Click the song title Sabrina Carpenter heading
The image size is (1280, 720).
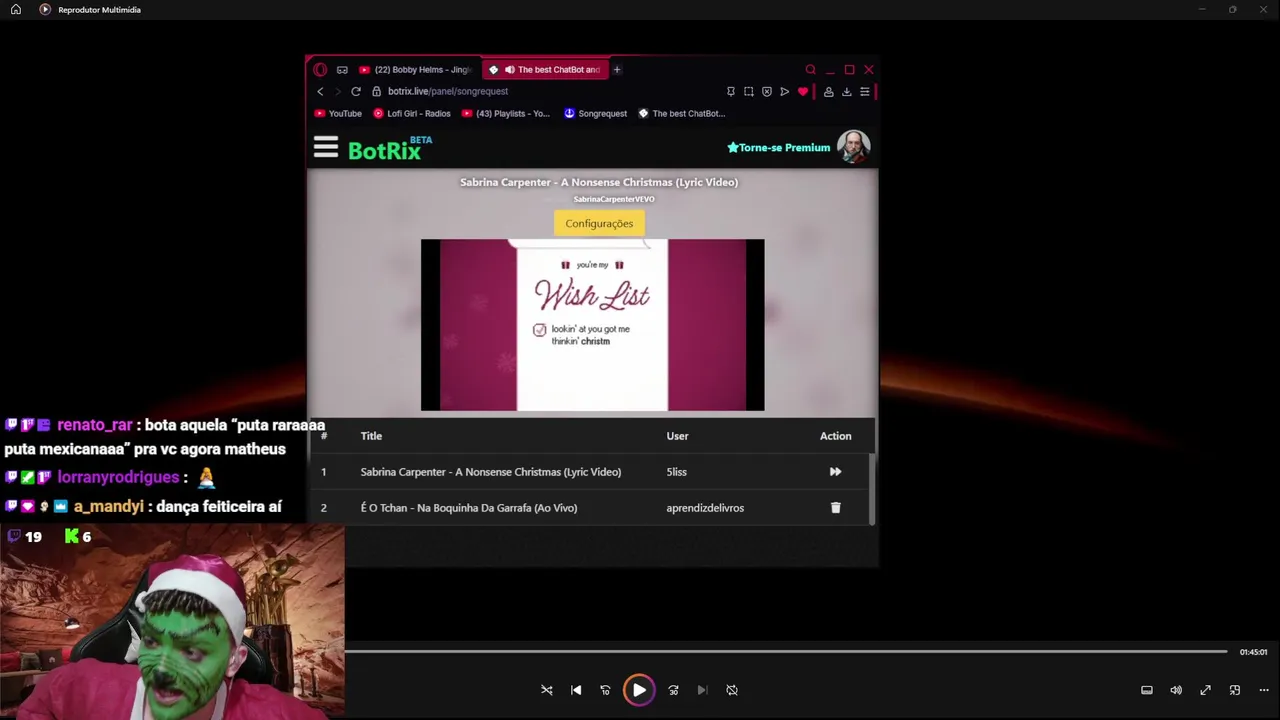click(599, 182)
